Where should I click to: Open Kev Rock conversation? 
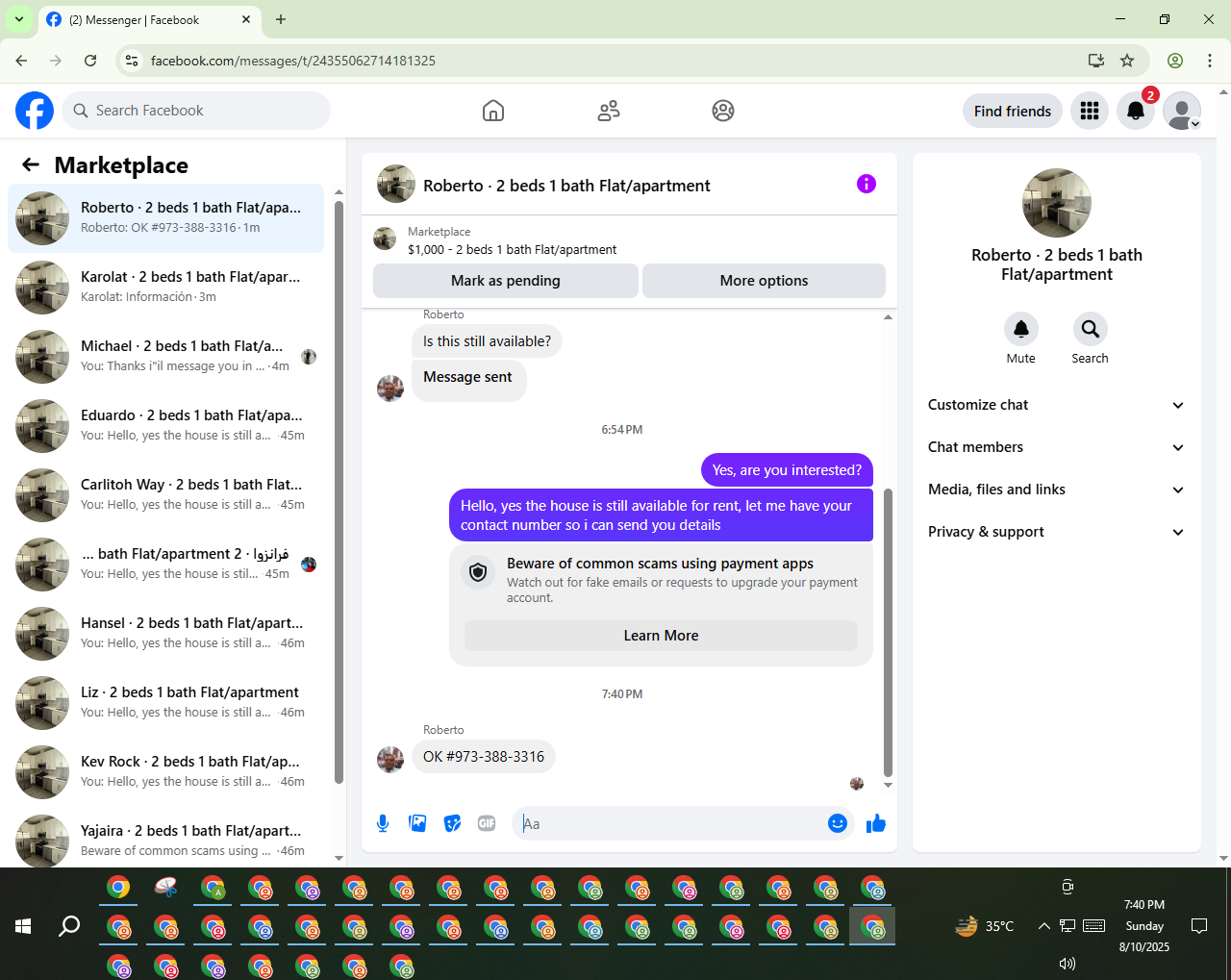(x=165, y=772)
